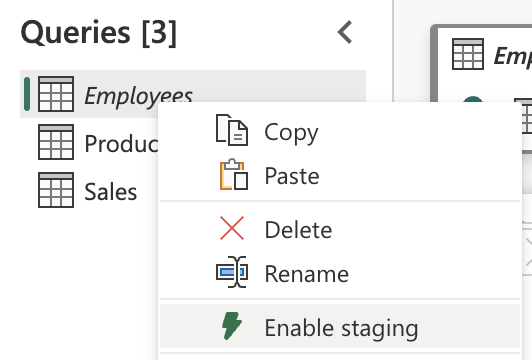Click the Sales table icon
This screenshot has height=360, width=532.
click(x=56, y=190)
